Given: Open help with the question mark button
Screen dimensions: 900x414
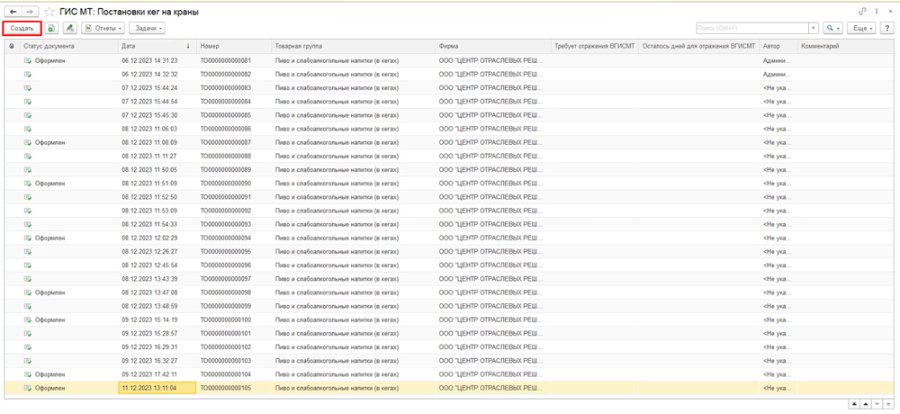Looking at the screenshot, I should point(889,28).
